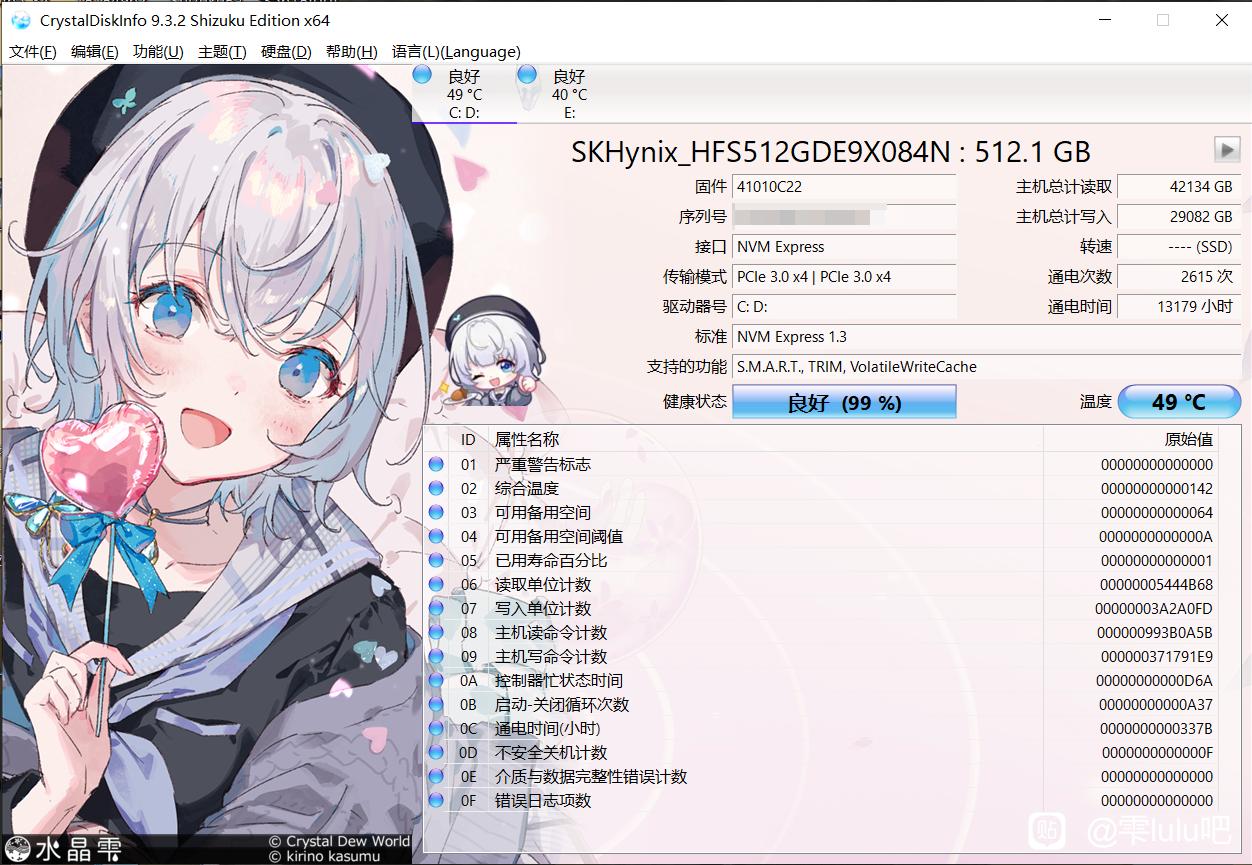1252x865 pixels.
Task: Click the rotation speed value ---- (SSD)
Action: click(1179, 246)
